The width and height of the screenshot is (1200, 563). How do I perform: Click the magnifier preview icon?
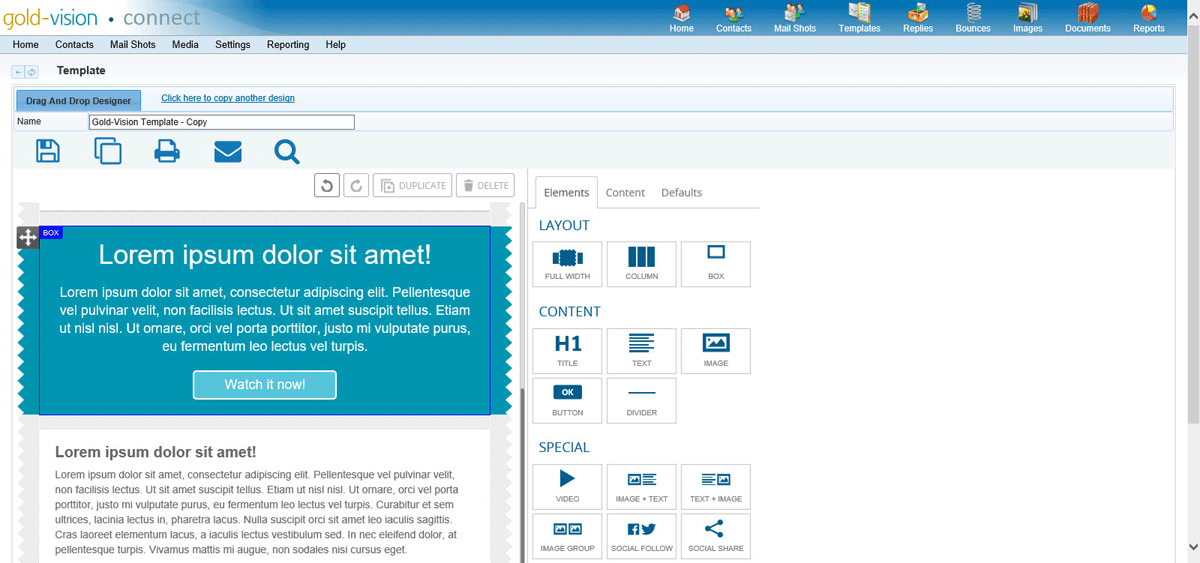coord(287,151)
